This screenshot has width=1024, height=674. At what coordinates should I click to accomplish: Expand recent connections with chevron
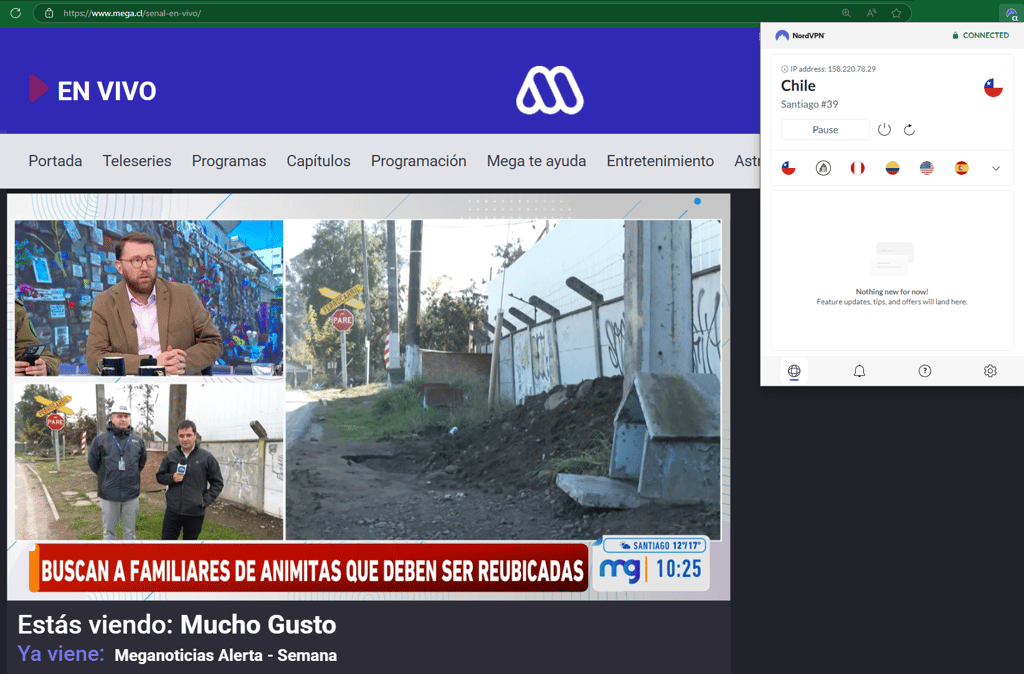tap(996, 168)
